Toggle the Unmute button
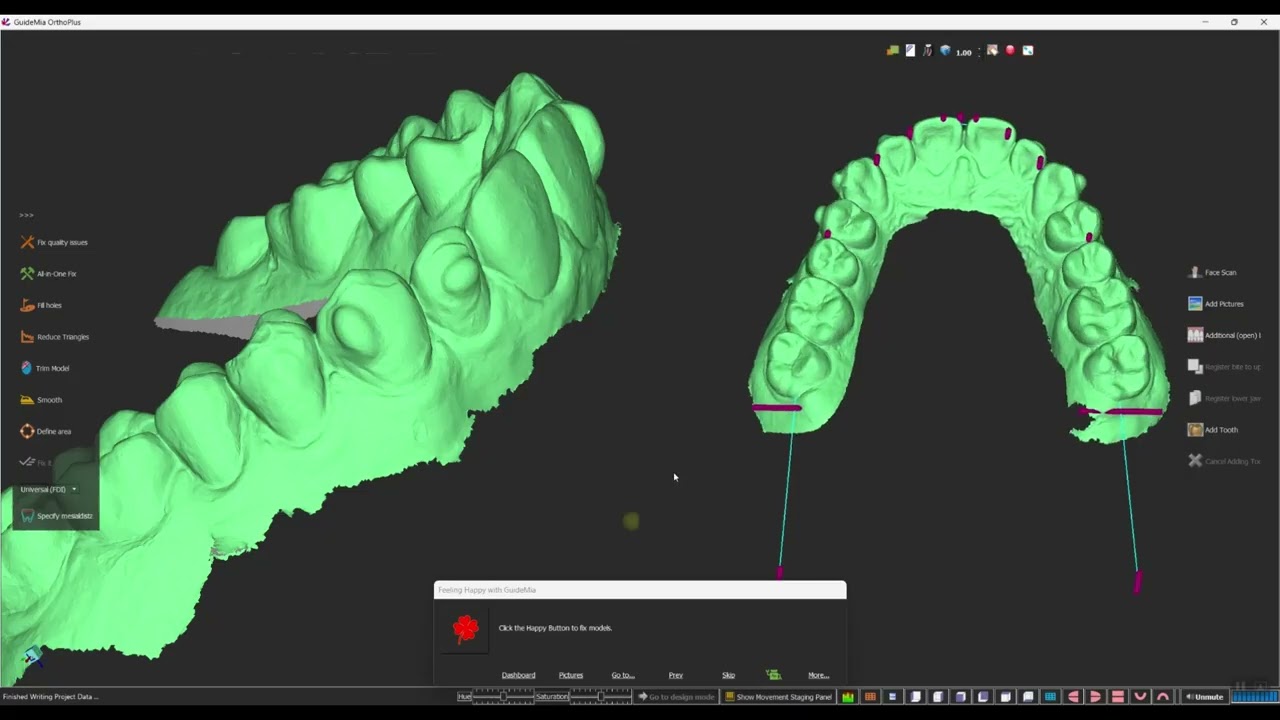1280x720 pixels. (1204, 697)
